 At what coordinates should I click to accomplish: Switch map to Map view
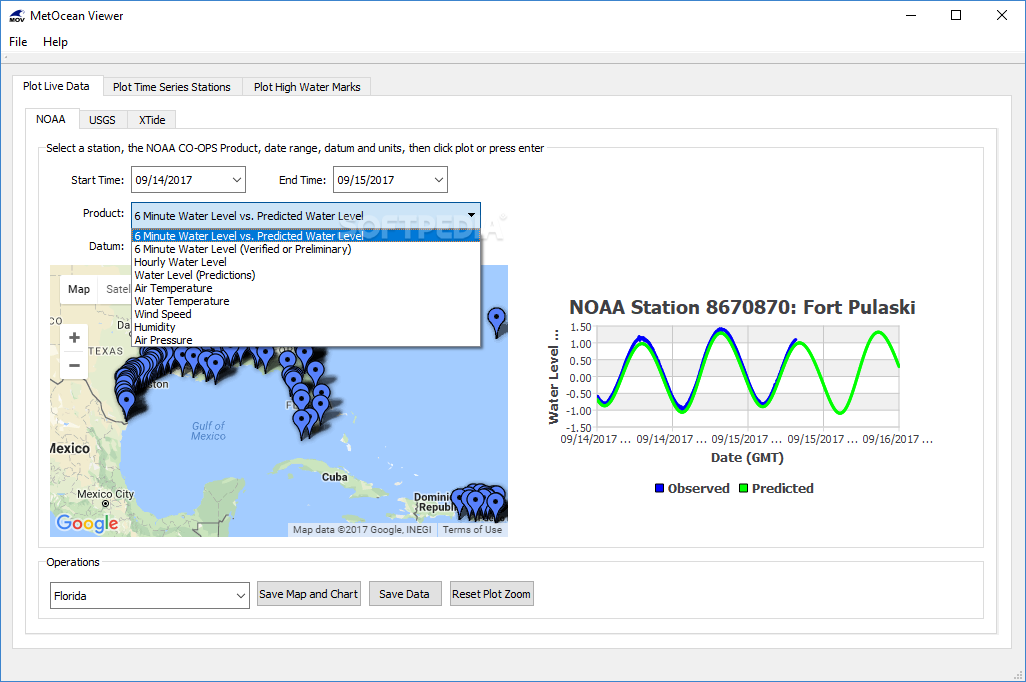(79, 289)
